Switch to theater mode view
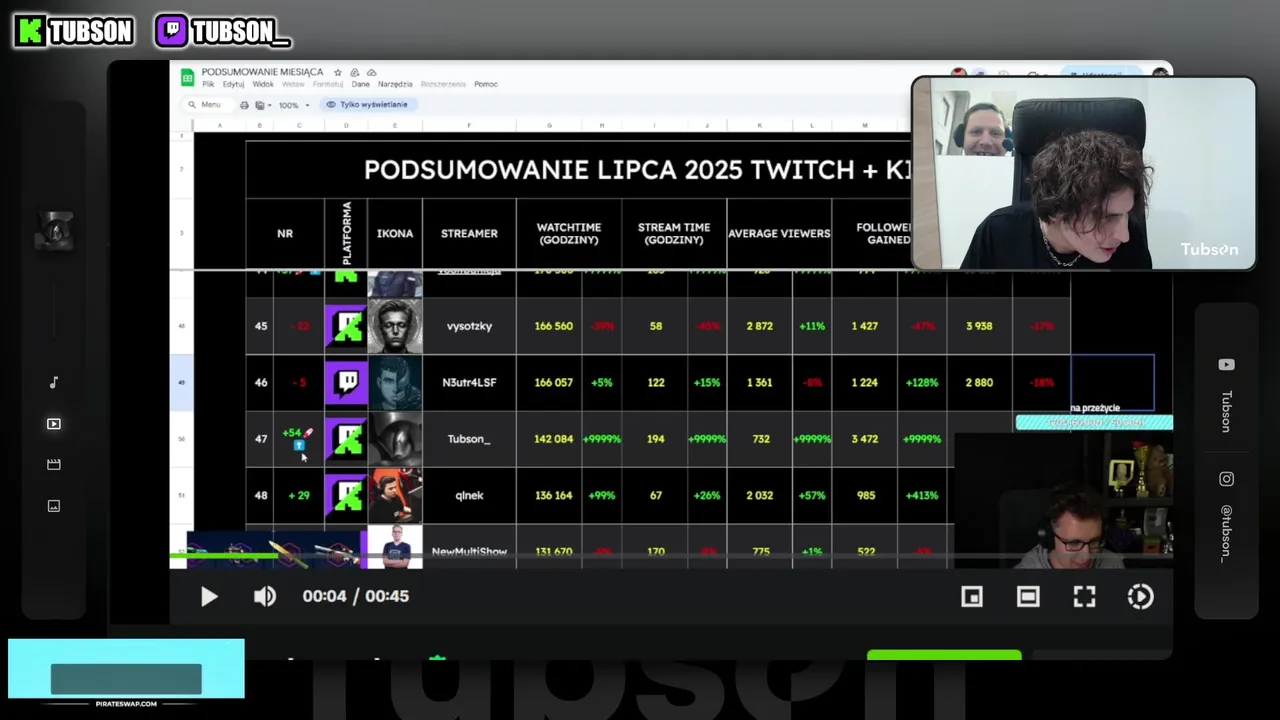Image resolution: width=1280 pixels, height=720 pixels. tap(1028, 597)
